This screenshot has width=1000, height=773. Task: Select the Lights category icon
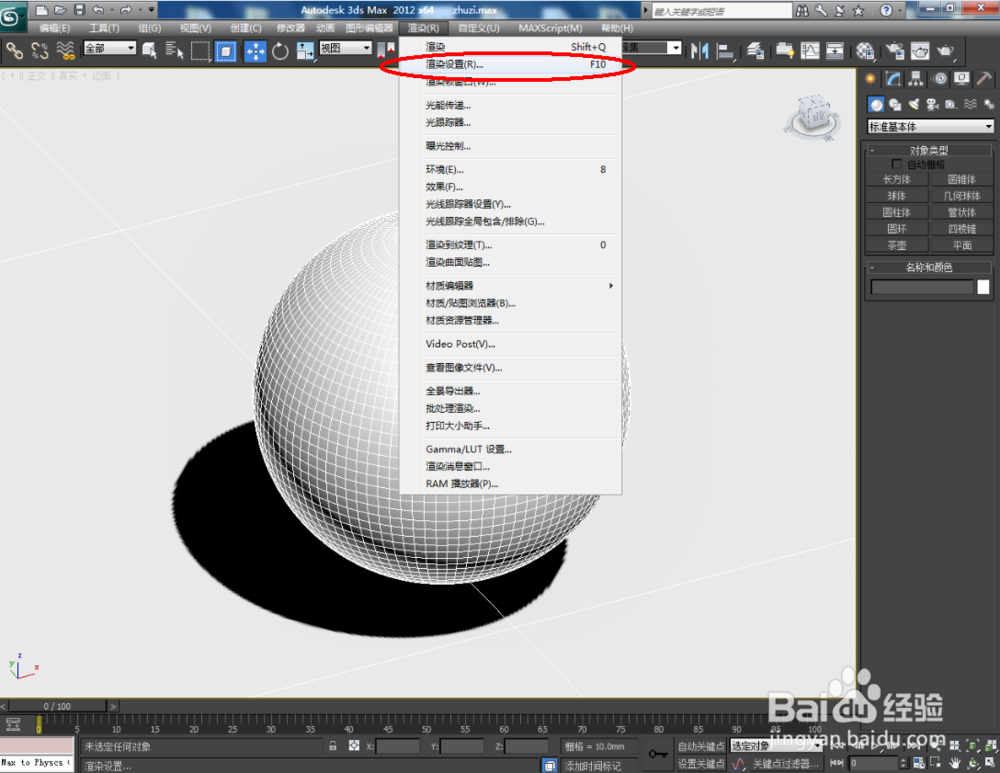pyautogui.click(x=914, y=105)
